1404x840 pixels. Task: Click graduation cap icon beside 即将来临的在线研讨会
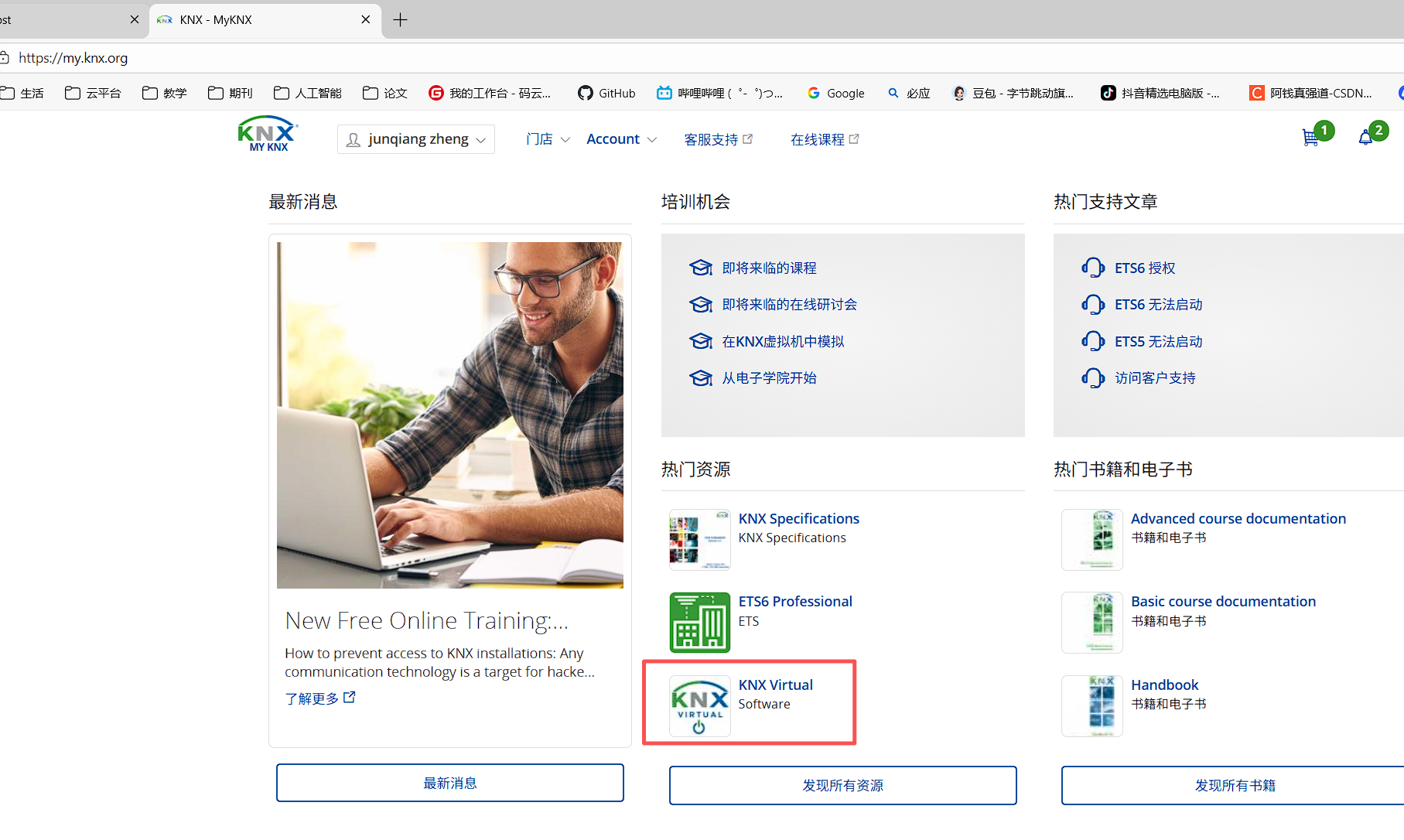(x=701, y=305)
